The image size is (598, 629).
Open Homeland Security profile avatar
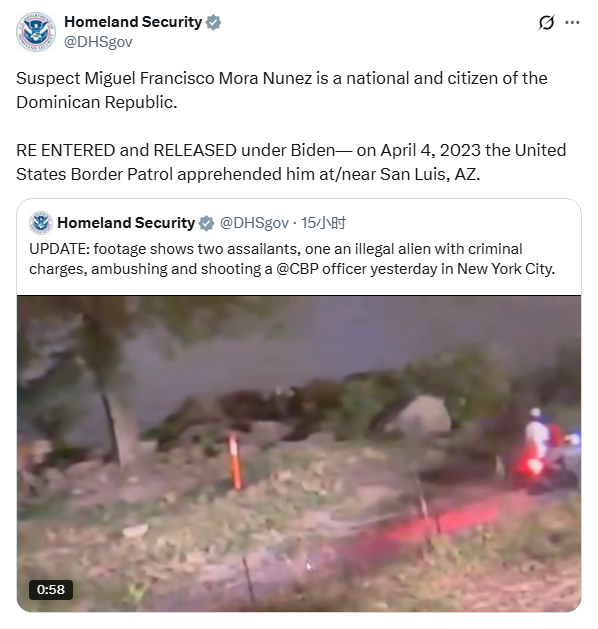point(36,32)
